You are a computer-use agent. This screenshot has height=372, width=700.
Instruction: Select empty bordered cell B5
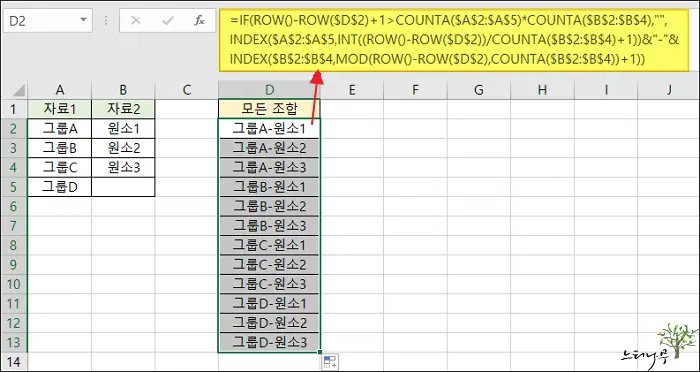pyautogui.click(x=123, y=187)
